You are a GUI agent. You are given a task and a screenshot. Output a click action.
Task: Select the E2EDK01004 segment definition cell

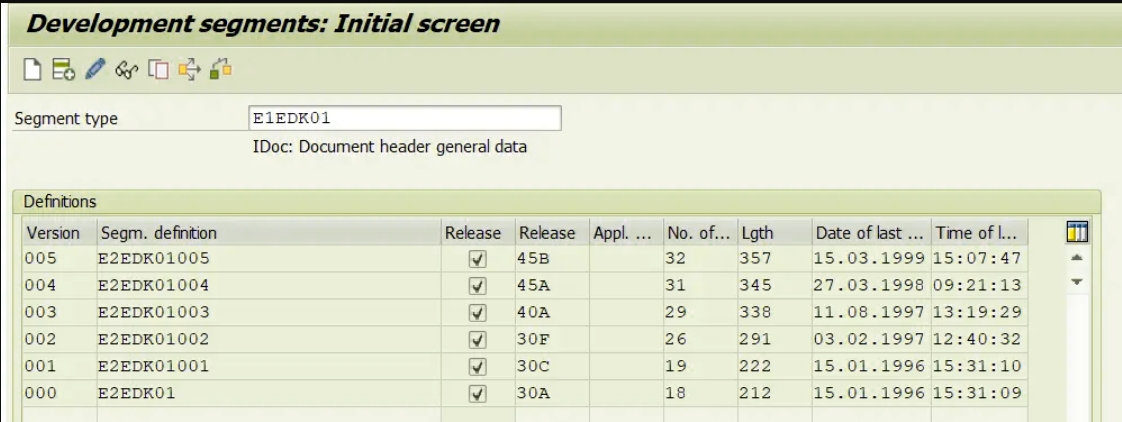point(153,286)
